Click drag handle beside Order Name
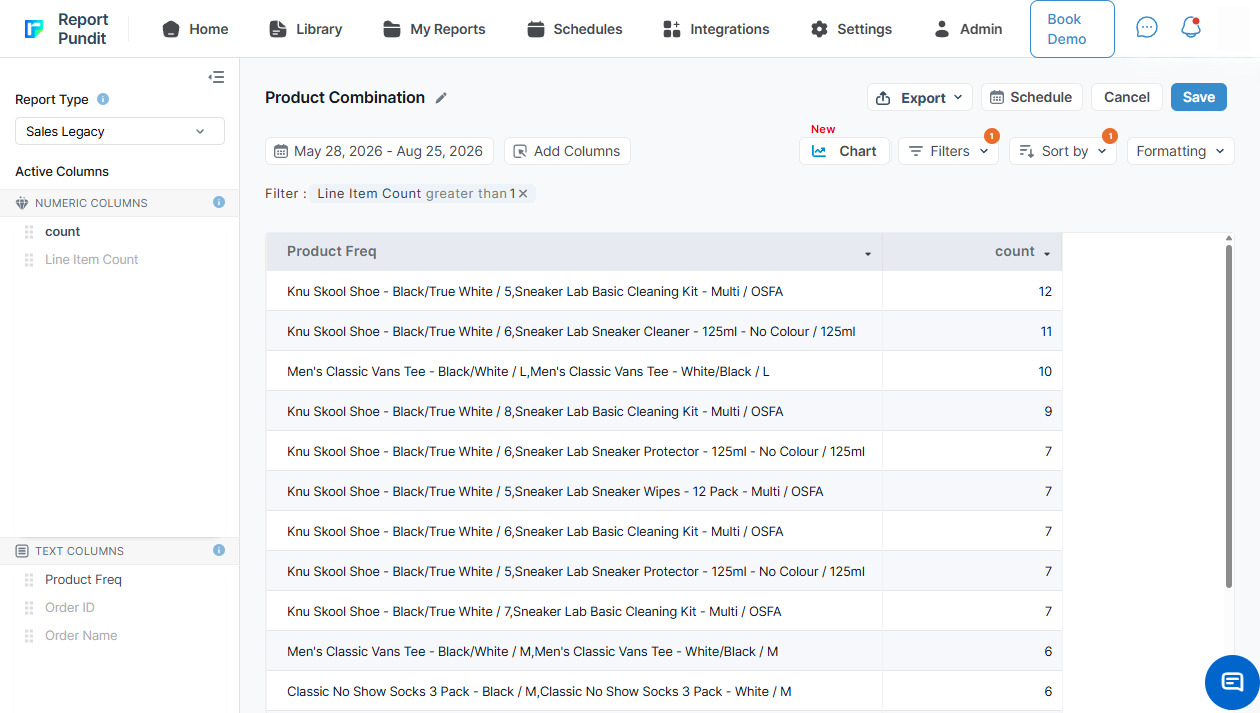The width and height of the screenshot is (1260, 713). pyautogui.click(x=29, y=636)
